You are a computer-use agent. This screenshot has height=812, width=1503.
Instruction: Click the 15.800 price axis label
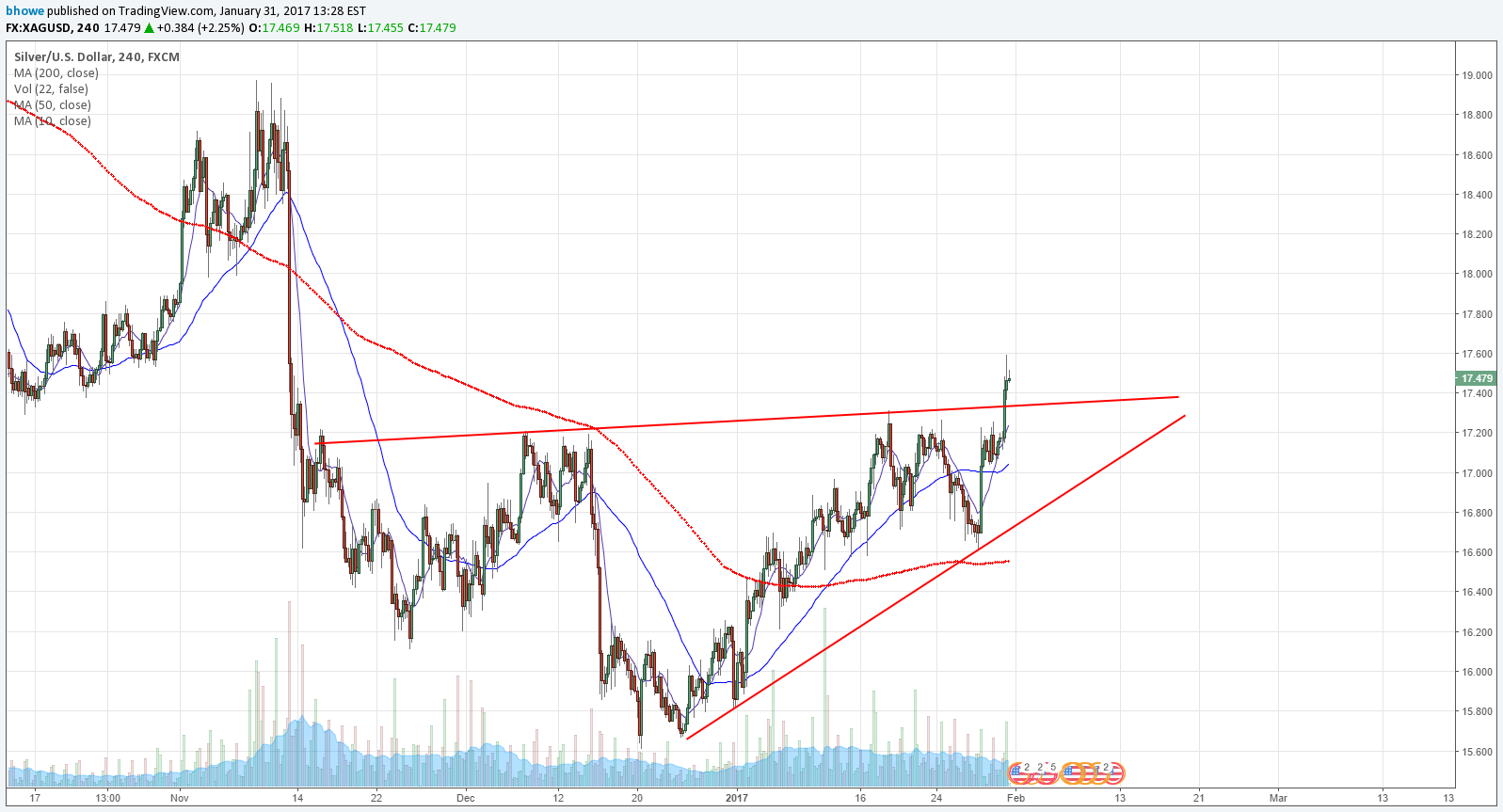pyautogui.click(x=1477, y=711)
